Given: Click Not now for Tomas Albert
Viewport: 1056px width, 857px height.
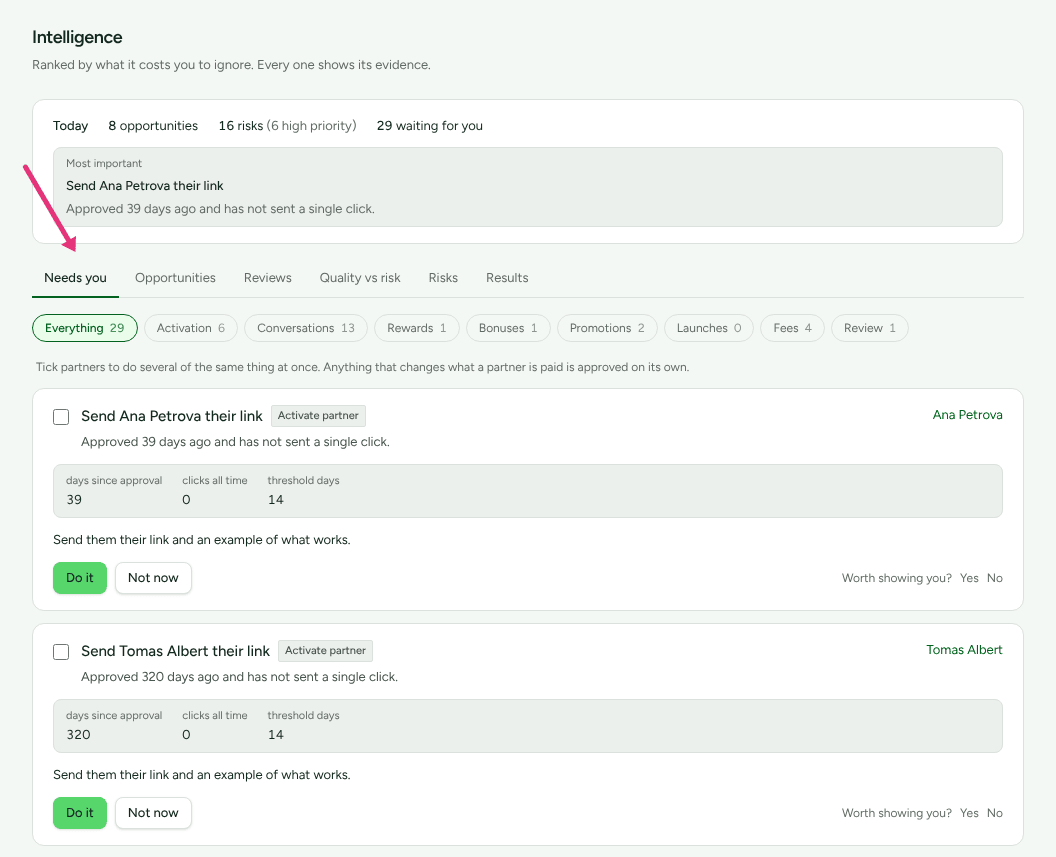Looking at the screenshot, I should (x=154, y=813).
